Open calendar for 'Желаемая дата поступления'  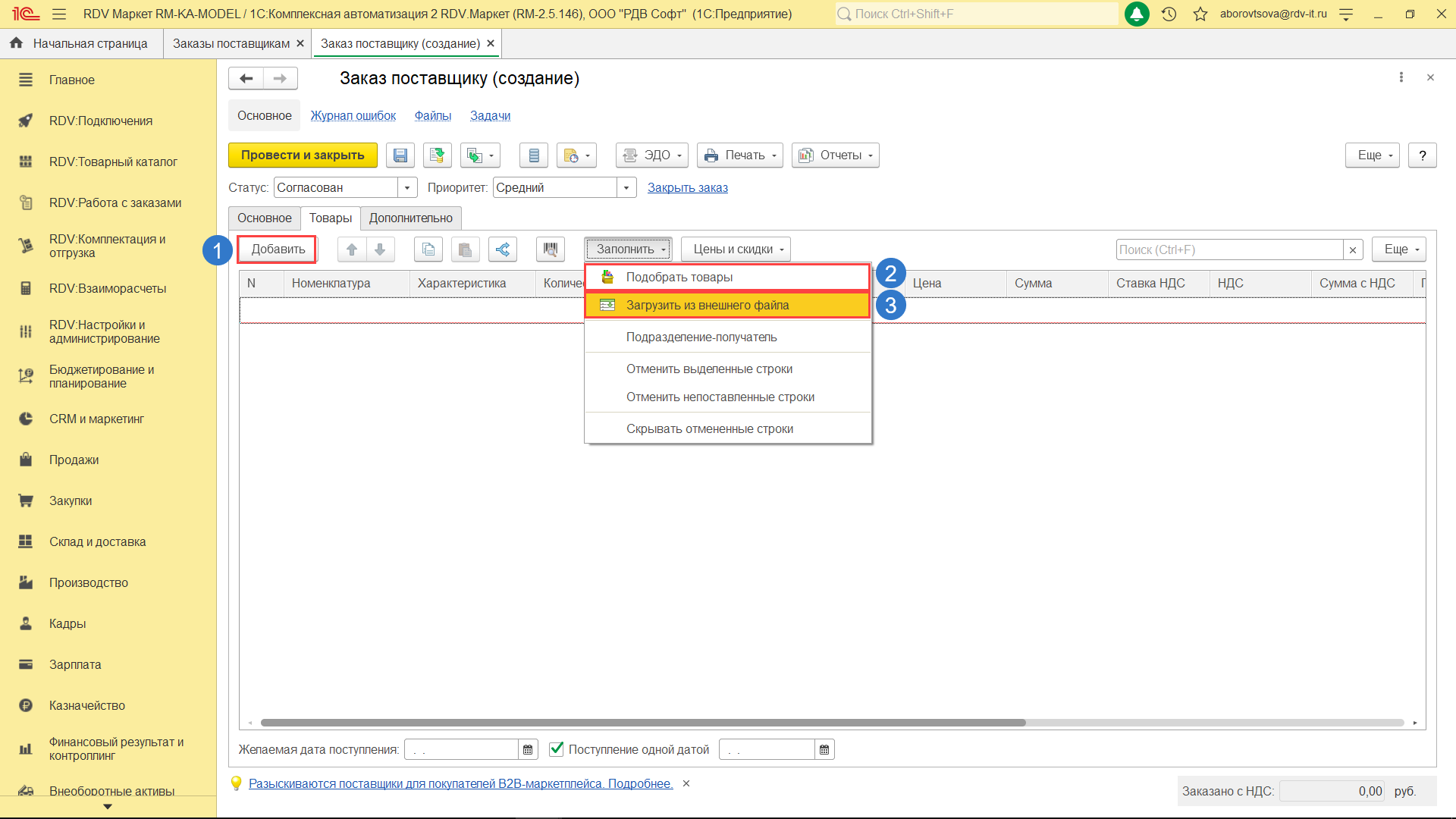[x=528, y=750]
